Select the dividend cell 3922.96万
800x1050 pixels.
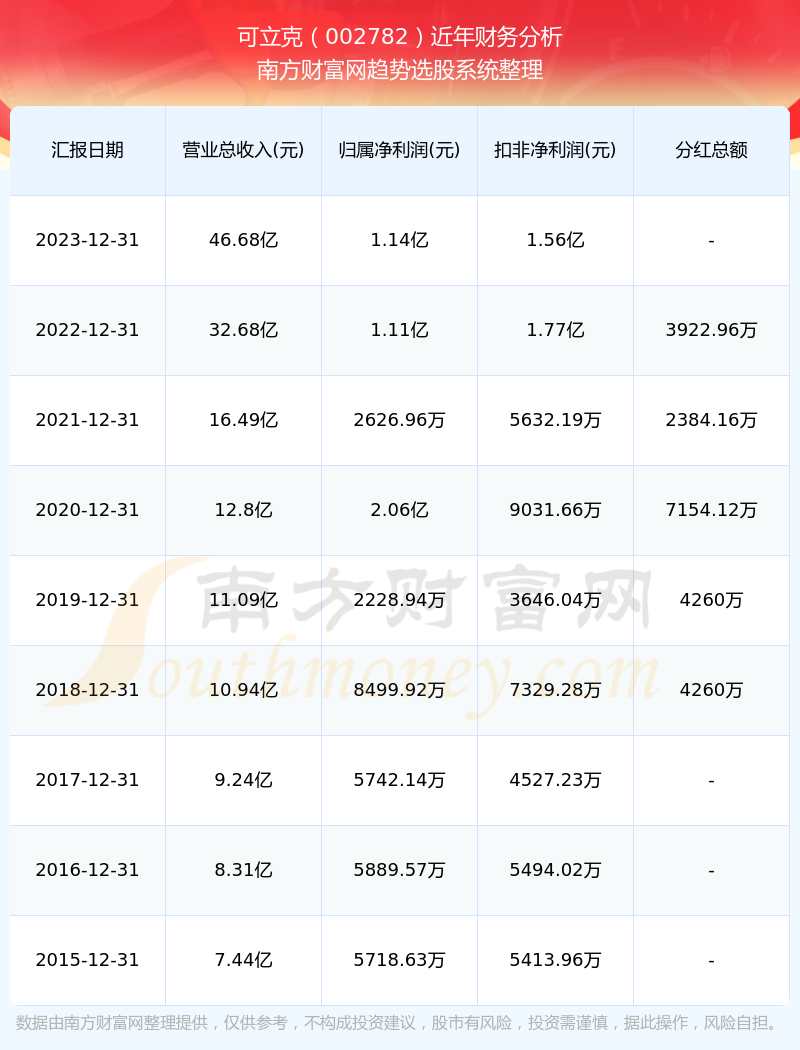pos(712,330)
